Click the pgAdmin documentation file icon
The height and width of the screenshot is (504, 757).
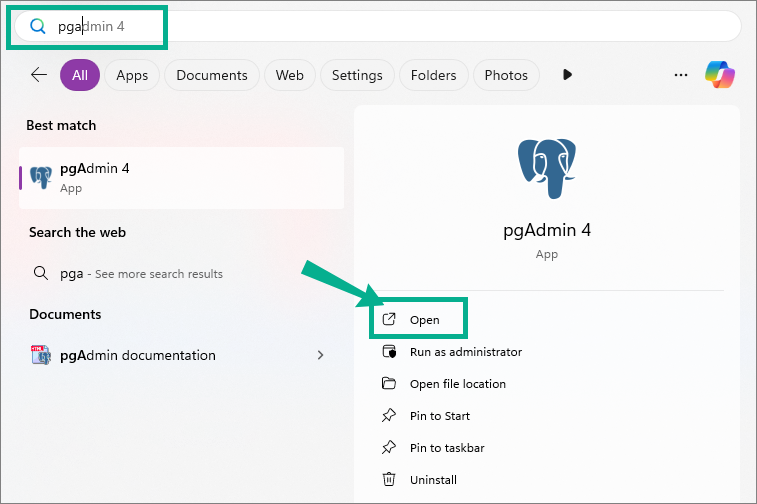41,355
